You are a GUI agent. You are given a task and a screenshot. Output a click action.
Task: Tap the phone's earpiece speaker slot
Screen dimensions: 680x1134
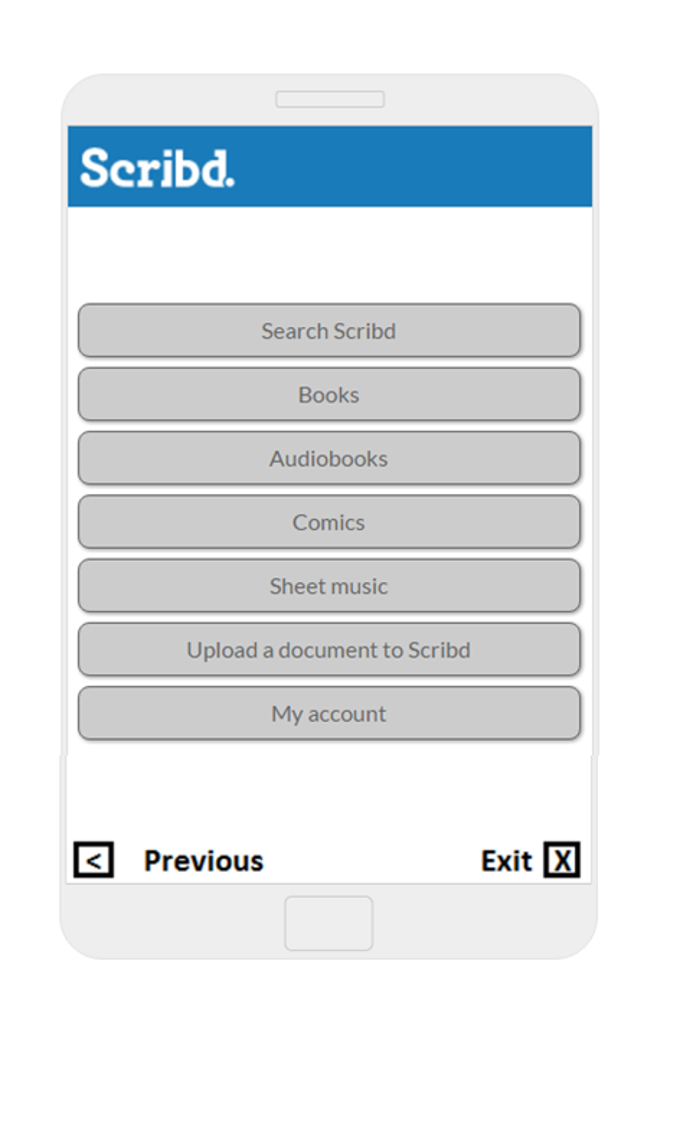point(330,99)
